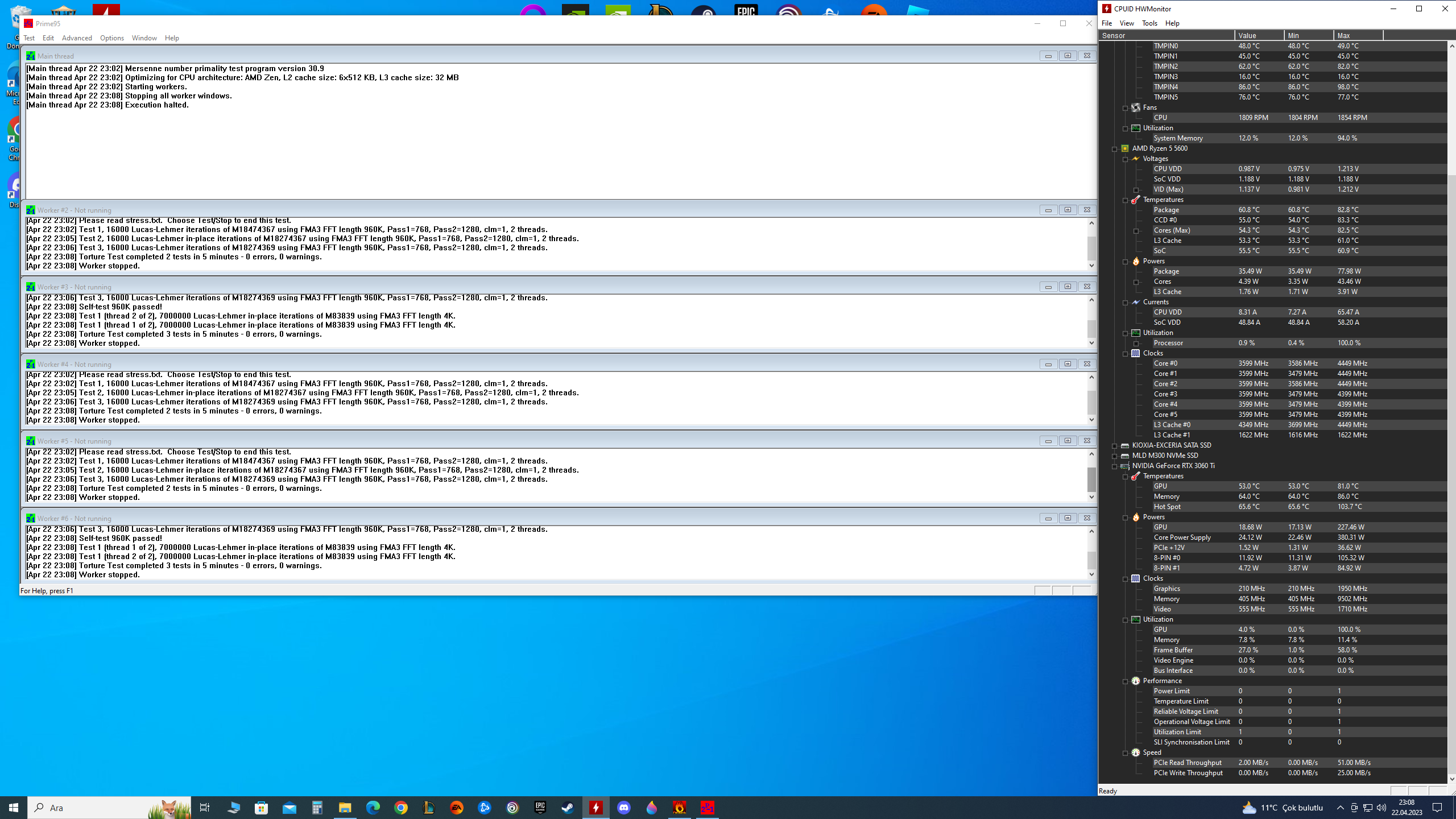Click Worker #4 window icon
The width and height of the screenshot is (1456, 819).
(31, 364)
